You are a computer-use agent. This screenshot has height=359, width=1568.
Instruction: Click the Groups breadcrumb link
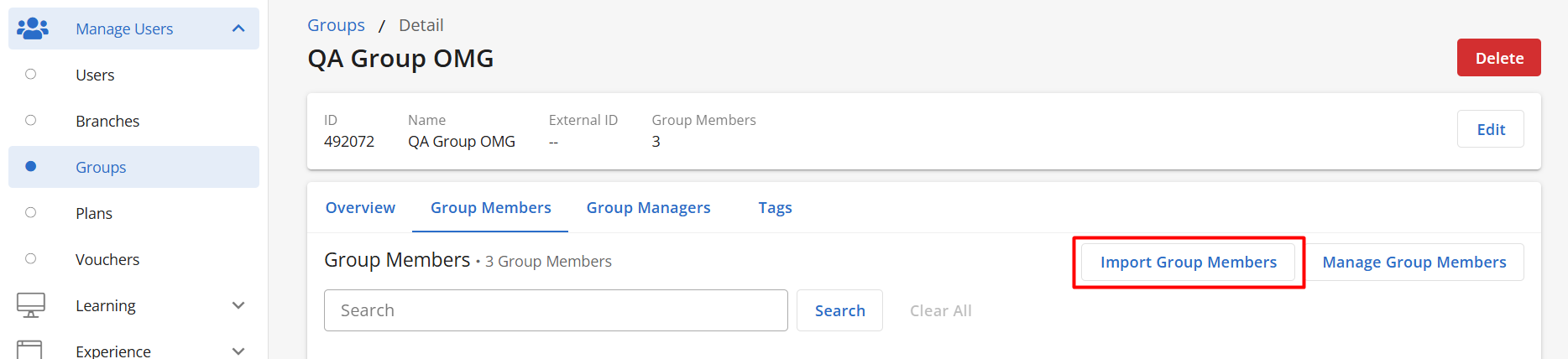click(336, 25)
